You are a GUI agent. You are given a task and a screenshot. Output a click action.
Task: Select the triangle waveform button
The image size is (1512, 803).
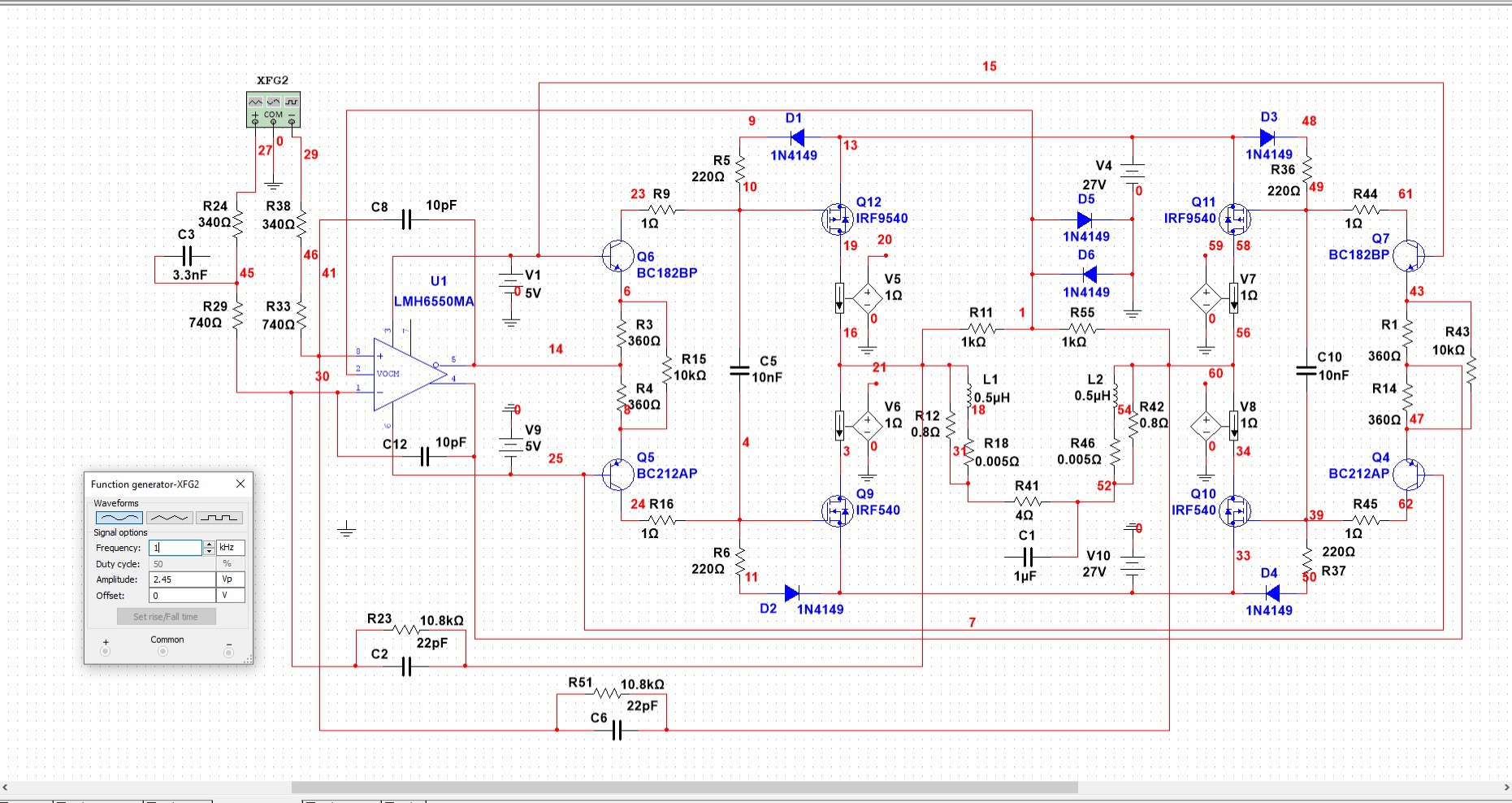point(170,518)
